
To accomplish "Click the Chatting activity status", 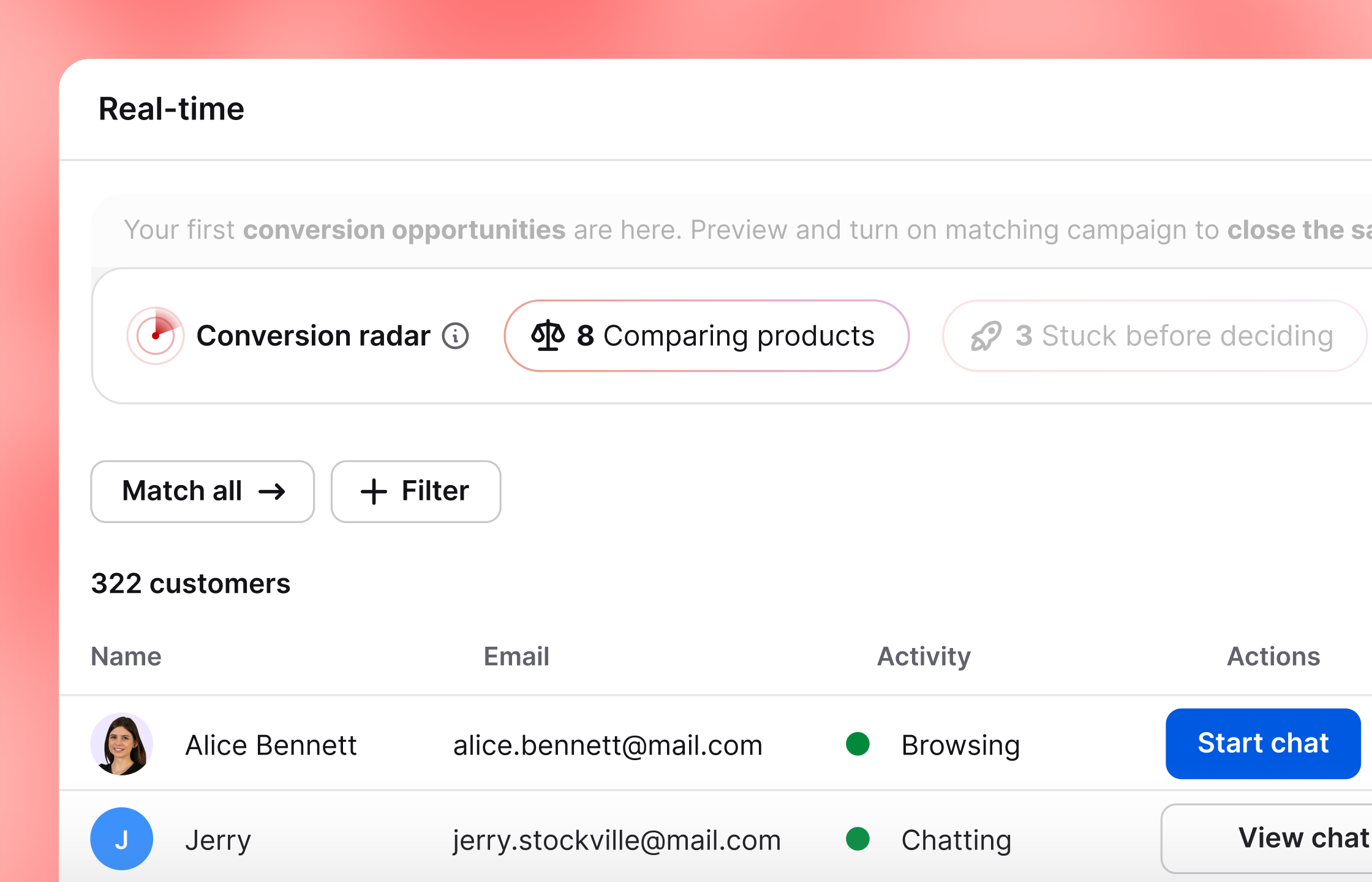I will [x=956, y=840].
